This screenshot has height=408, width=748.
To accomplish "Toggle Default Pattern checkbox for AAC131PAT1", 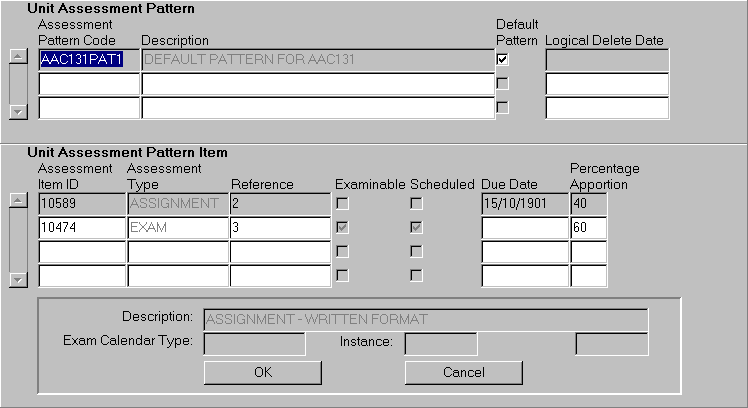I will point(502,60).
